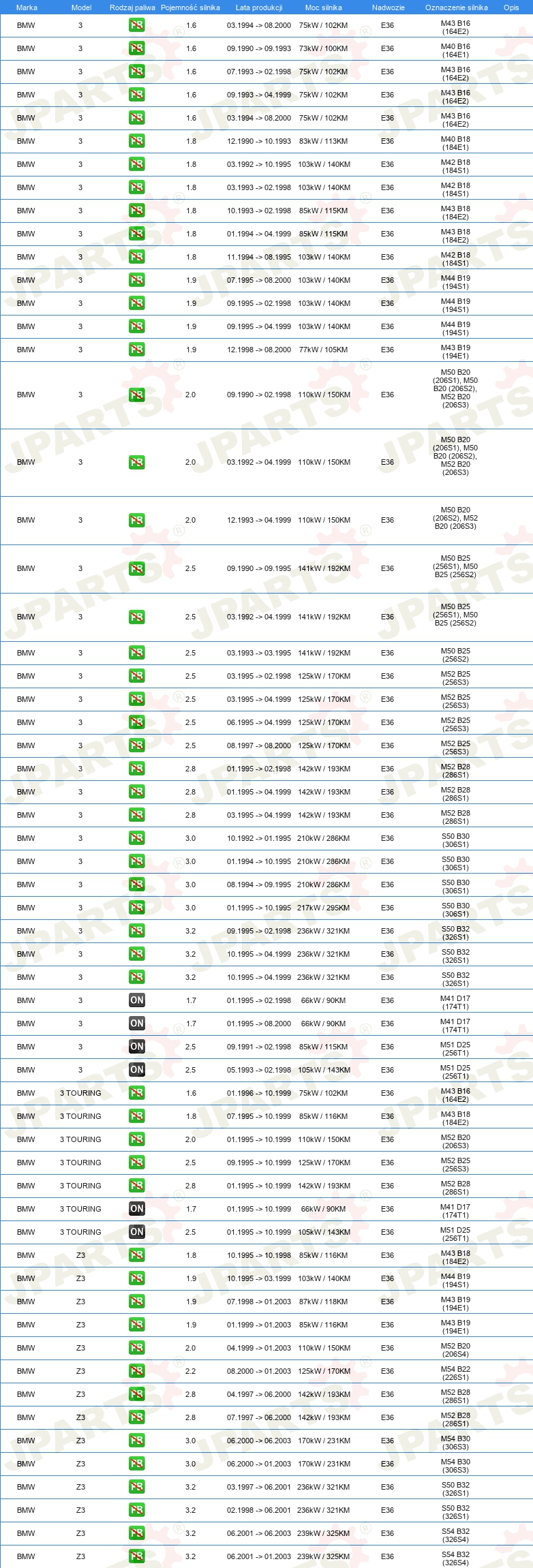Click the 08.1994 -> 09.1995 production years cell

pos(259,885)
